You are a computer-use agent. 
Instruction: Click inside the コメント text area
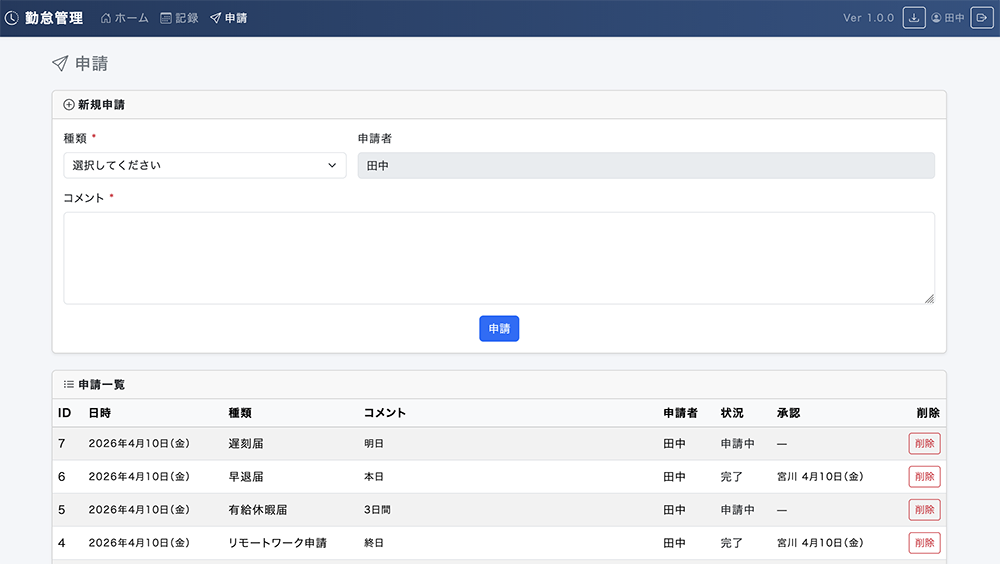(x=499, y=257)
